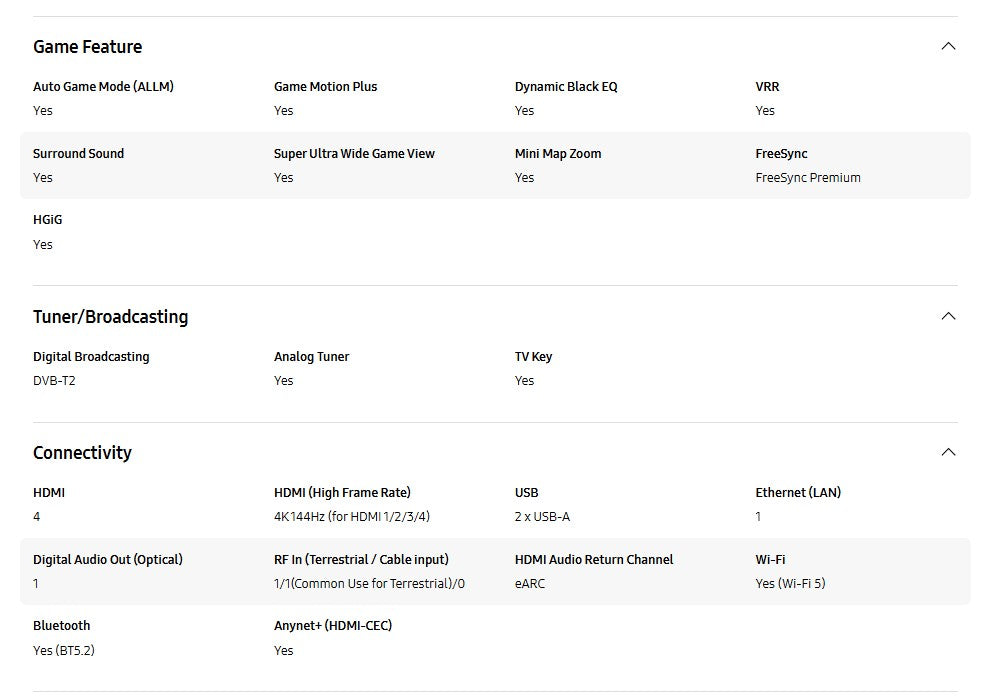987x700 pixels.
Task: Click the Yes (Wi-Fi 5) value
Action: click(790, 584)
